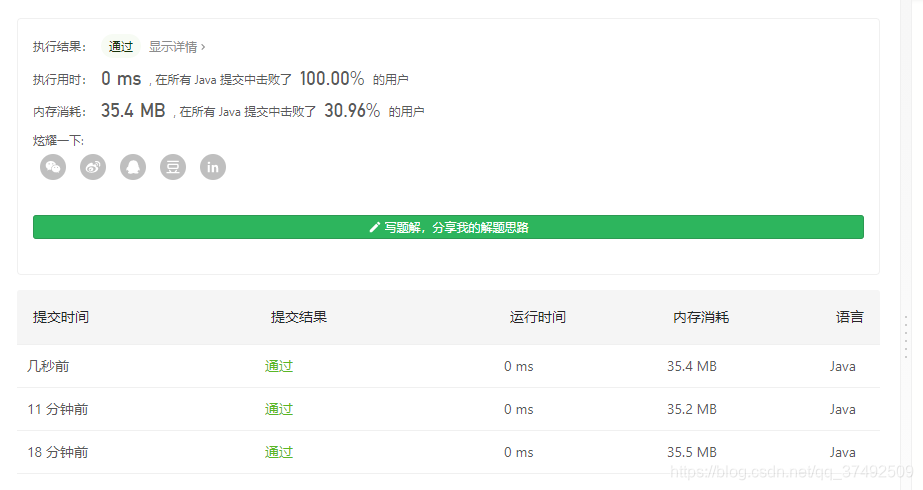Screen dimensions: 923x490
Task: Share result via Douban icon
Action: click(x=173, y=167)
